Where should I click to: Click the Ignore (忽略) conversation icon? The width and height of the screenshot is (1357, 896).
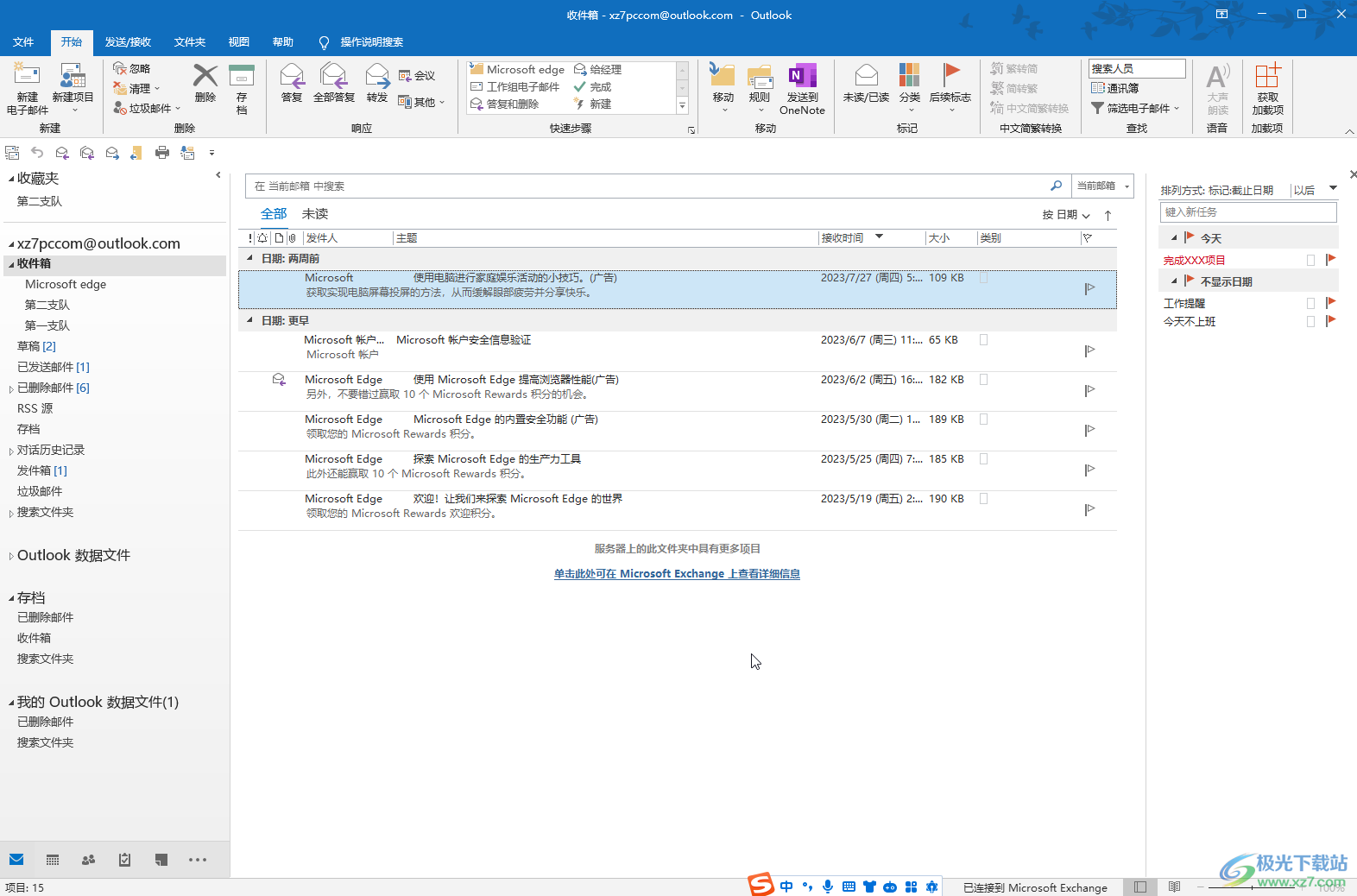120,68
